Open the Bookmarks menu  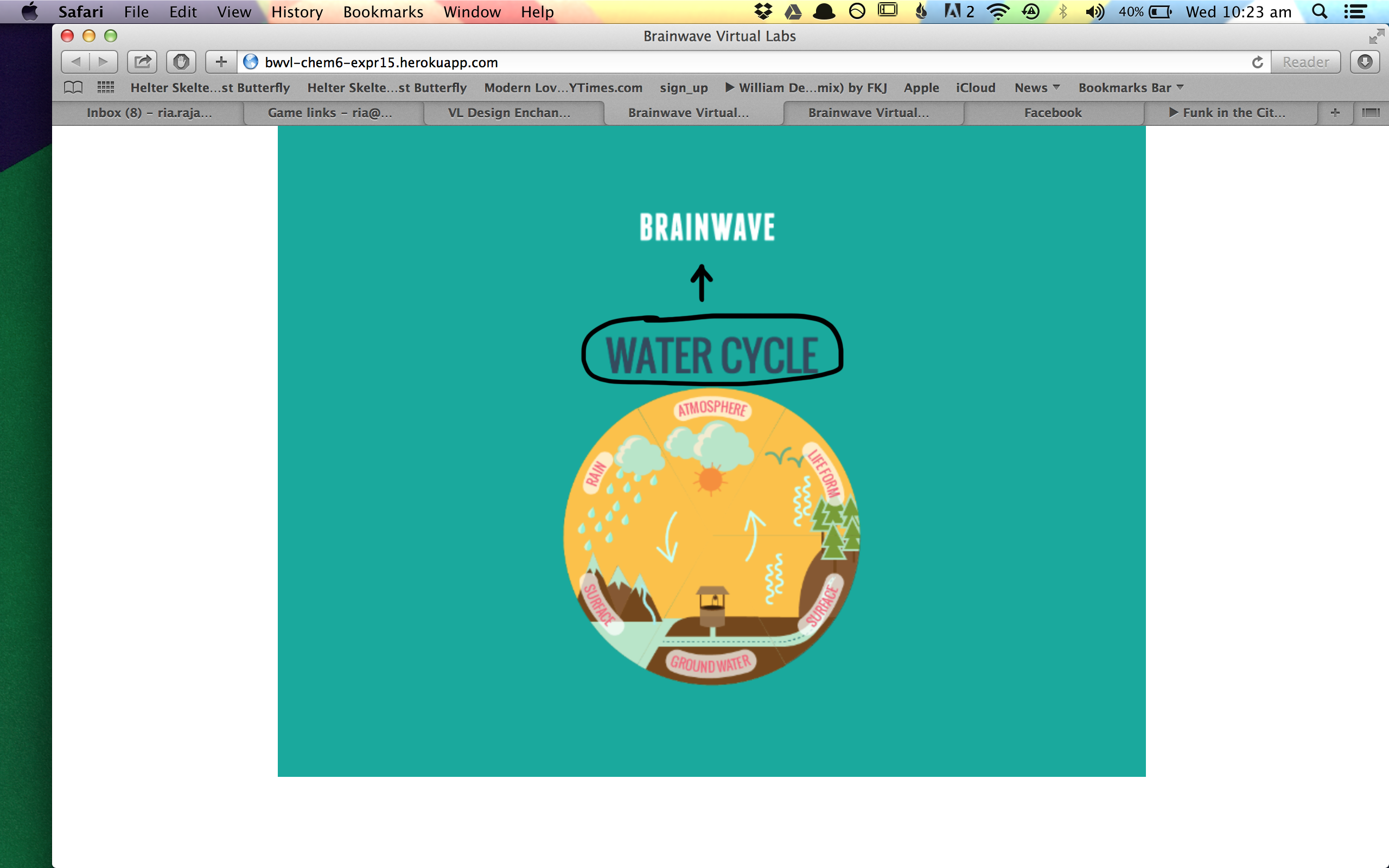click(x=384, y=11)
